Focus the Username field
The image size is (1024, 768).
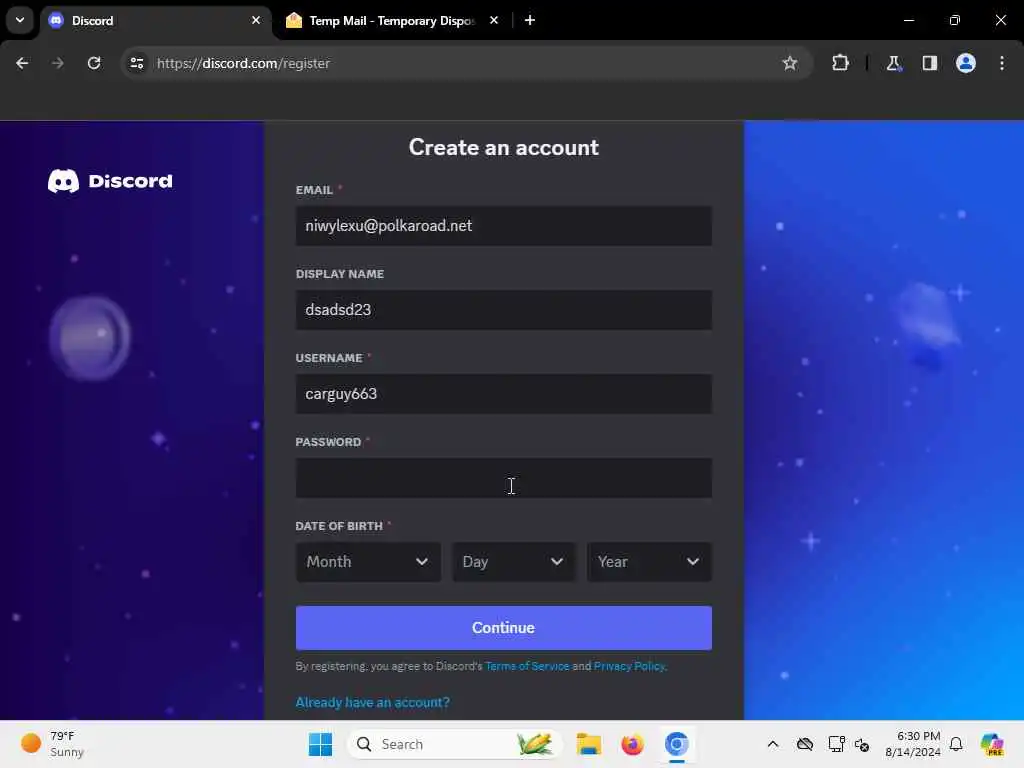[504, 394]
